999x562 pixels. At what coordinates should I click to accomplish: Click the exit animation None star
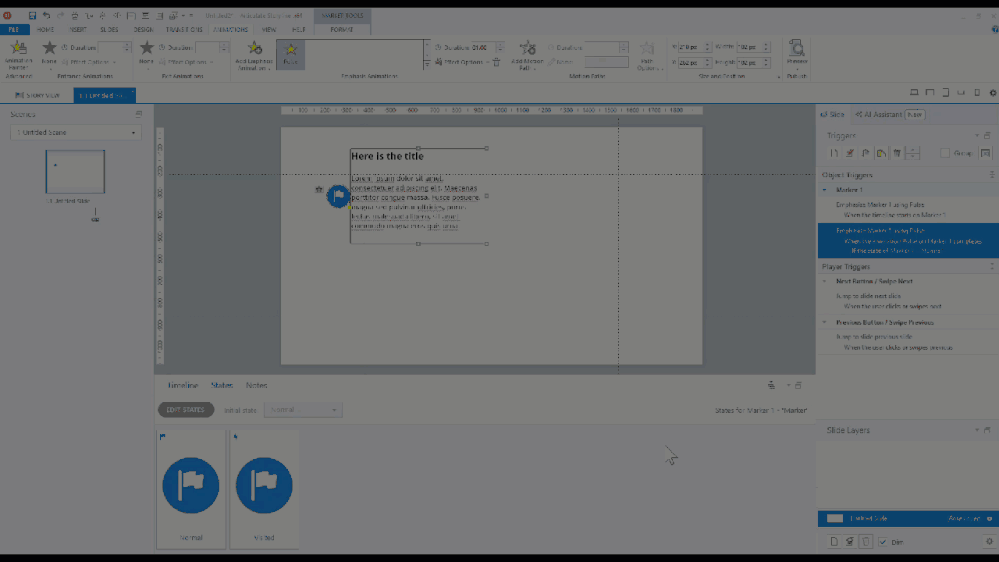tap(147, 48)
